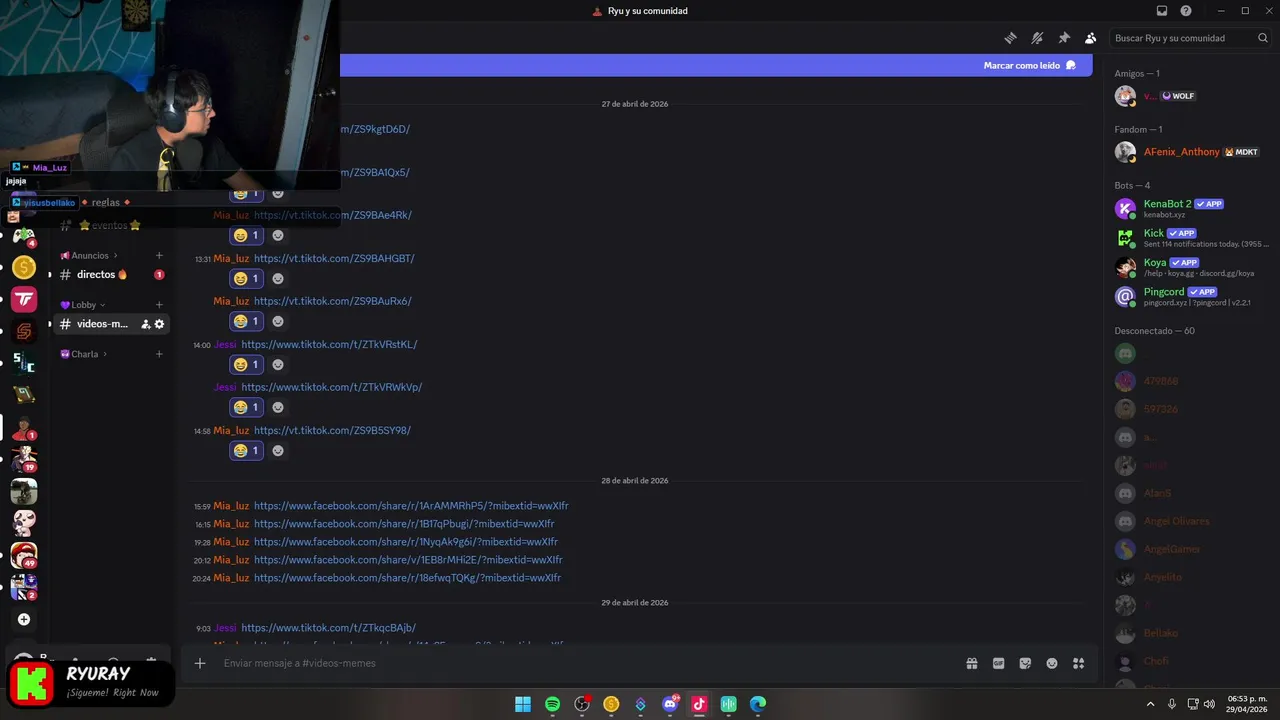This screenshot has height=720, width=1280.
Task: Open Jessi's link ZTkVRWkVp/
Action: click(332, 387)
